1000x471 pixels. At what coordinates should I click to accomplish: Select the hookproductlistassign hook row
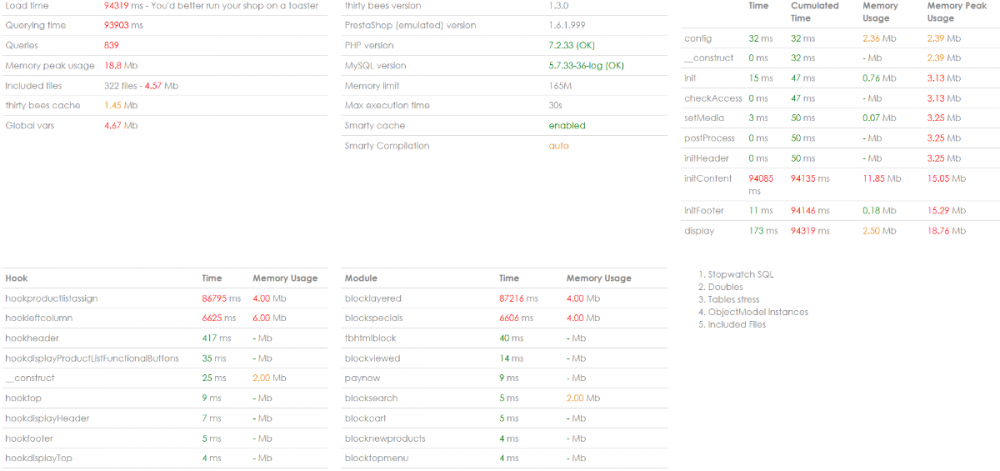pyautogui.click(x=51, y=298)
